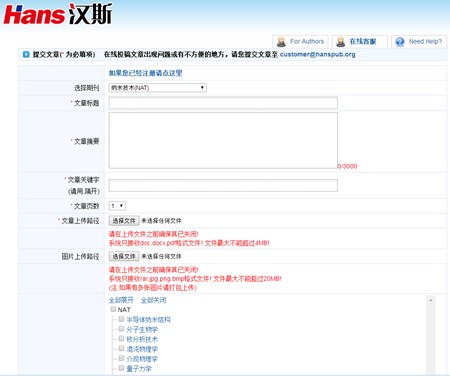
Task: Check the 核分析技术 checkbox
Action: 121,339
